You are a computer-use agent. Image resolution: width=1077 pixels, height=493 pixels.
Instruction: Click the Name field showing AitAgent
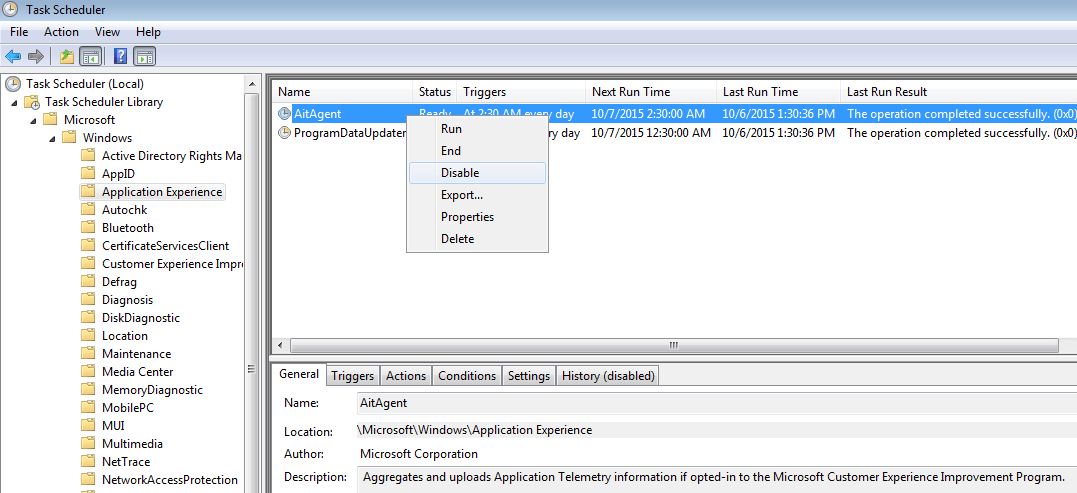[x=717, y=403]
